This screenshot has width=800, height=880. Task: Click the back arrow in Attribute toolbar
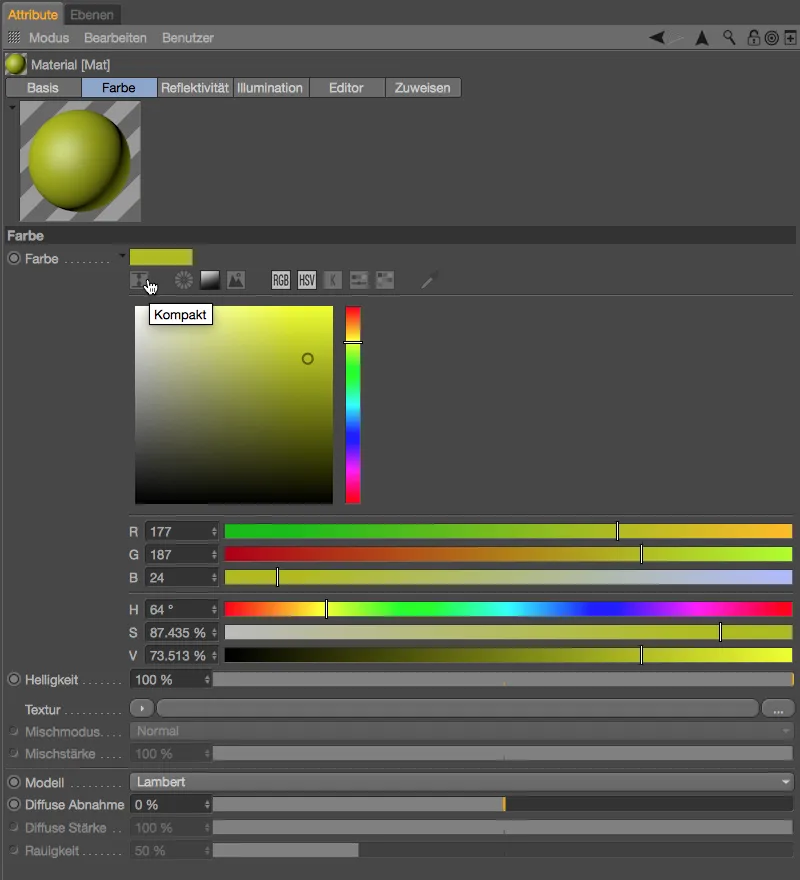point(657,38)
